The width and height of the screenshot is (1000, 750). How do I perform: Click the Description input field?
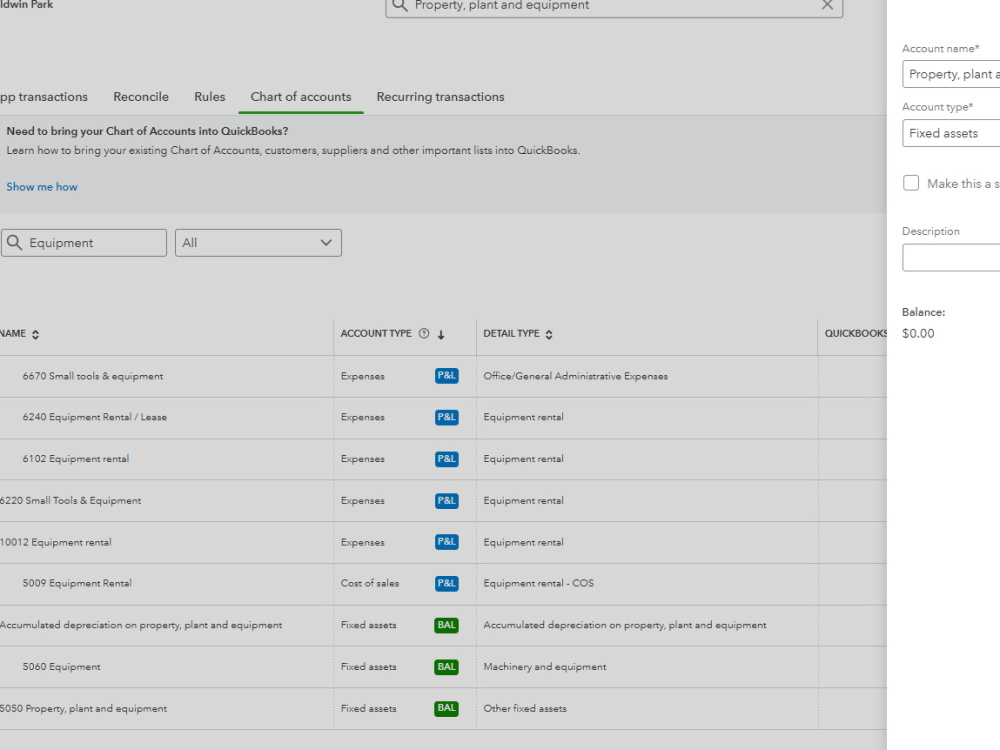click(951, 258)
